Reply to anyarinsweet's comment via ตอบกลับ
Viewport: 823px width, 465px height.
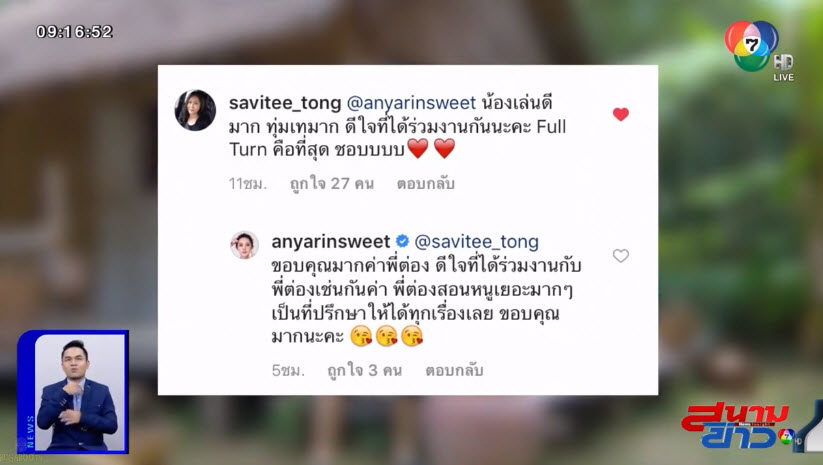tap(454, 370)
